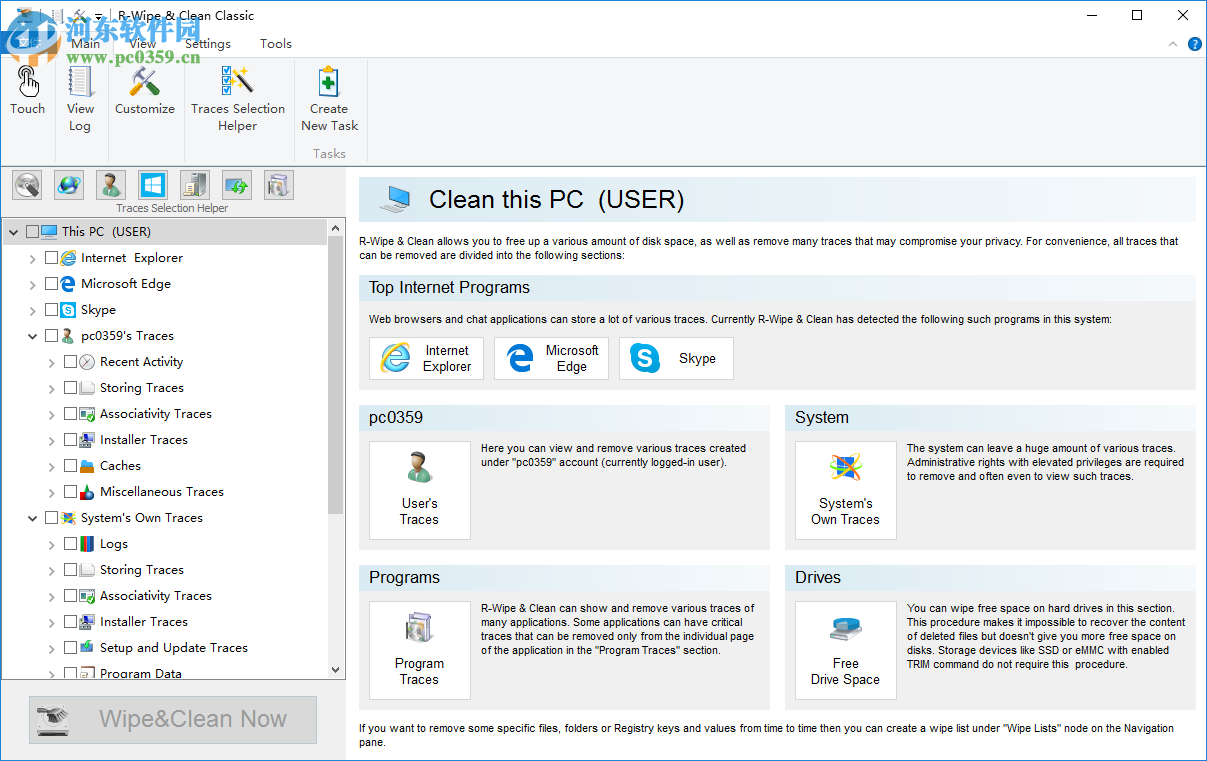Switch to the View ribbon tab
1207x761 pixels.
point(143,43)
